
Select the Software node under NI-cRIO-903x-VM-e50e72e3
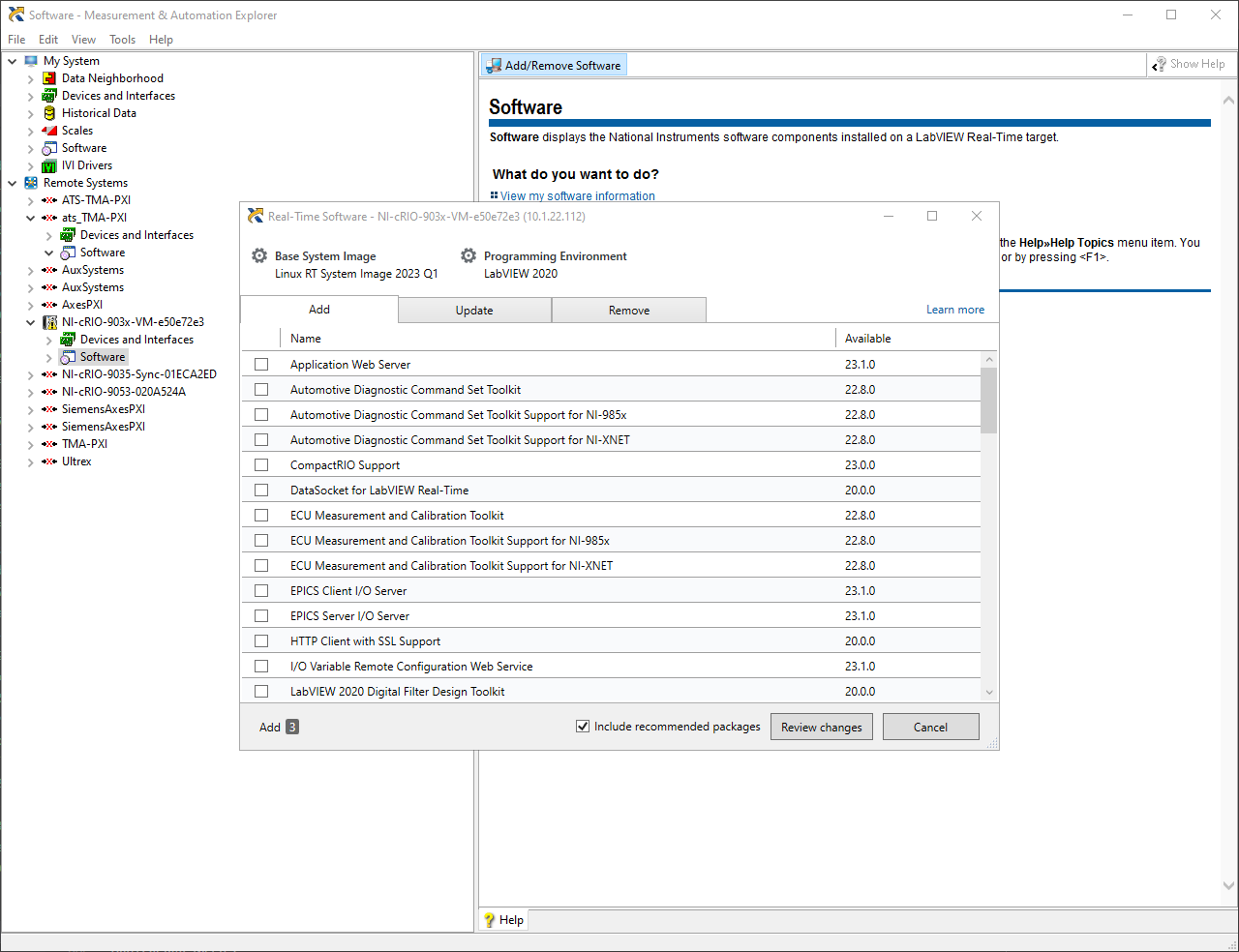point(103,357)
